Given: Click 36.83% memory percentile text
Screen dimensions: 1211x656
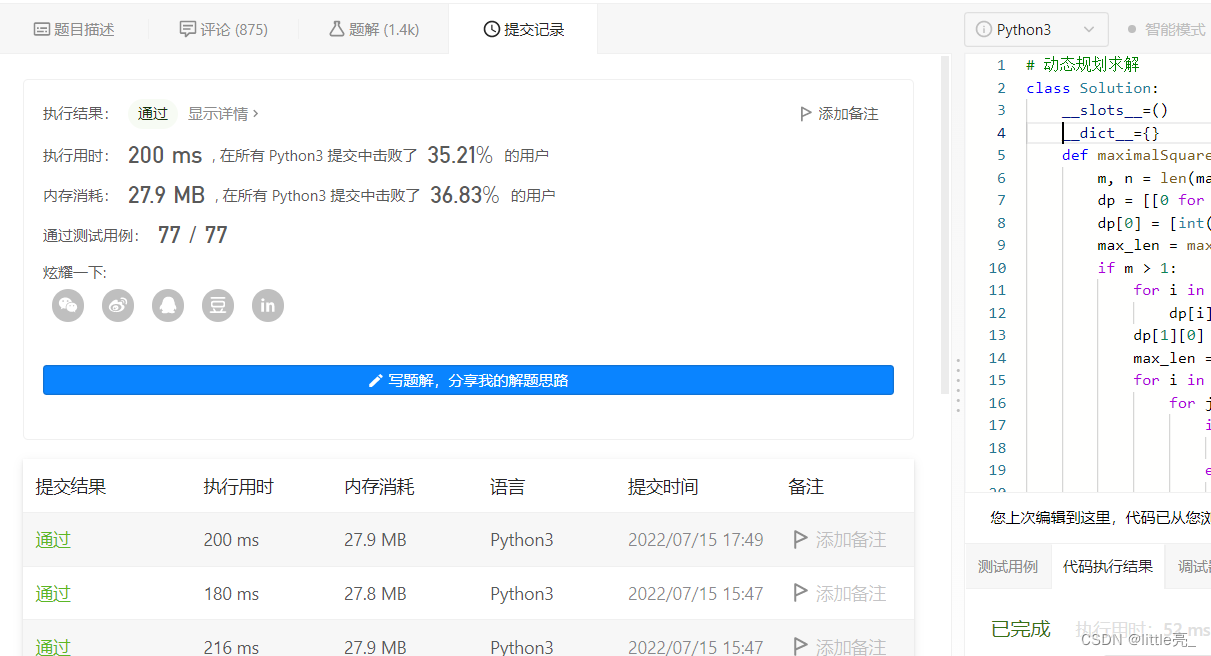Looking at the screenshot, I should [465, 195].
